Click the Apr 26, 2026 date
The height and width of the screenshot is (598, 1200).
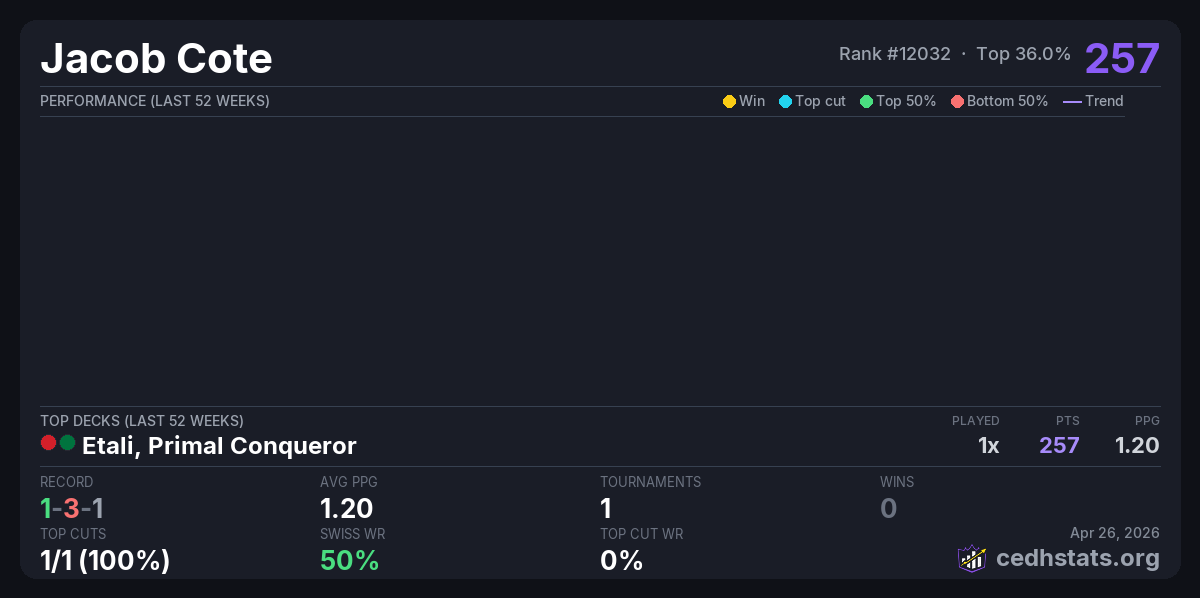[x=1115, y=532]
